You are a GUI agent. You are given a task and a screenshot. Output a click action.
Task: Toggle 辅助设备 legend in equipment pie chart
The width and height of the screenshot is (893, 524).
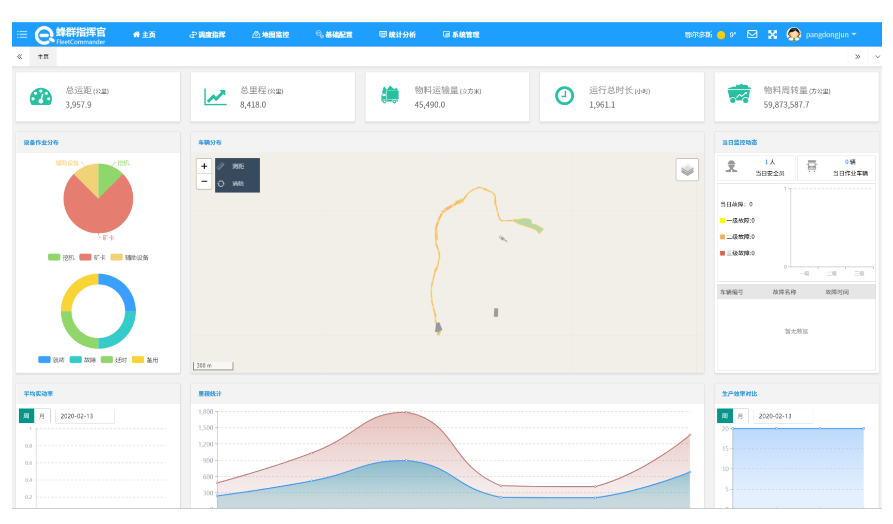(x=129, y=257)
